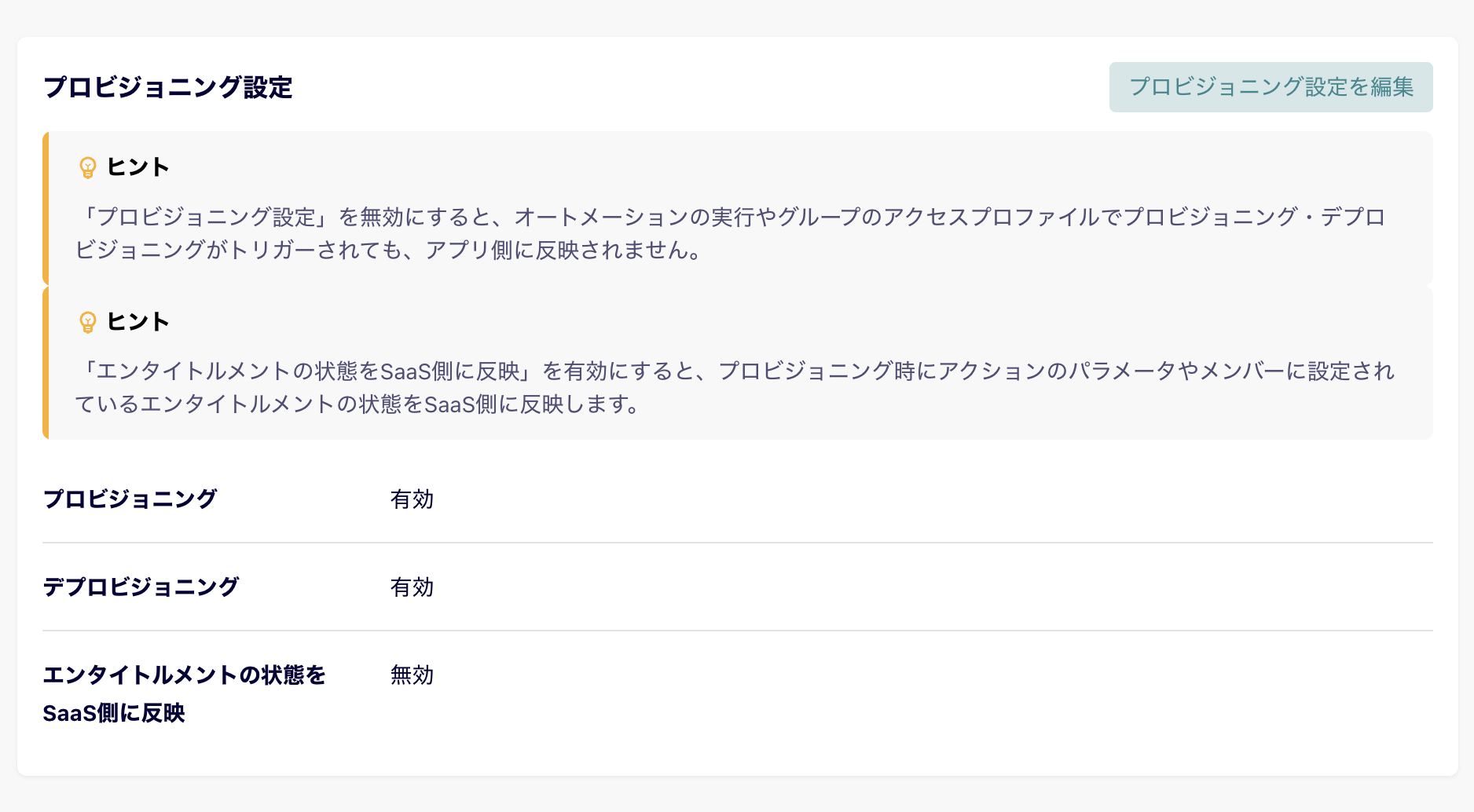Click hint paragraph about reflecting entitlements to SaaS

(735, 387)
